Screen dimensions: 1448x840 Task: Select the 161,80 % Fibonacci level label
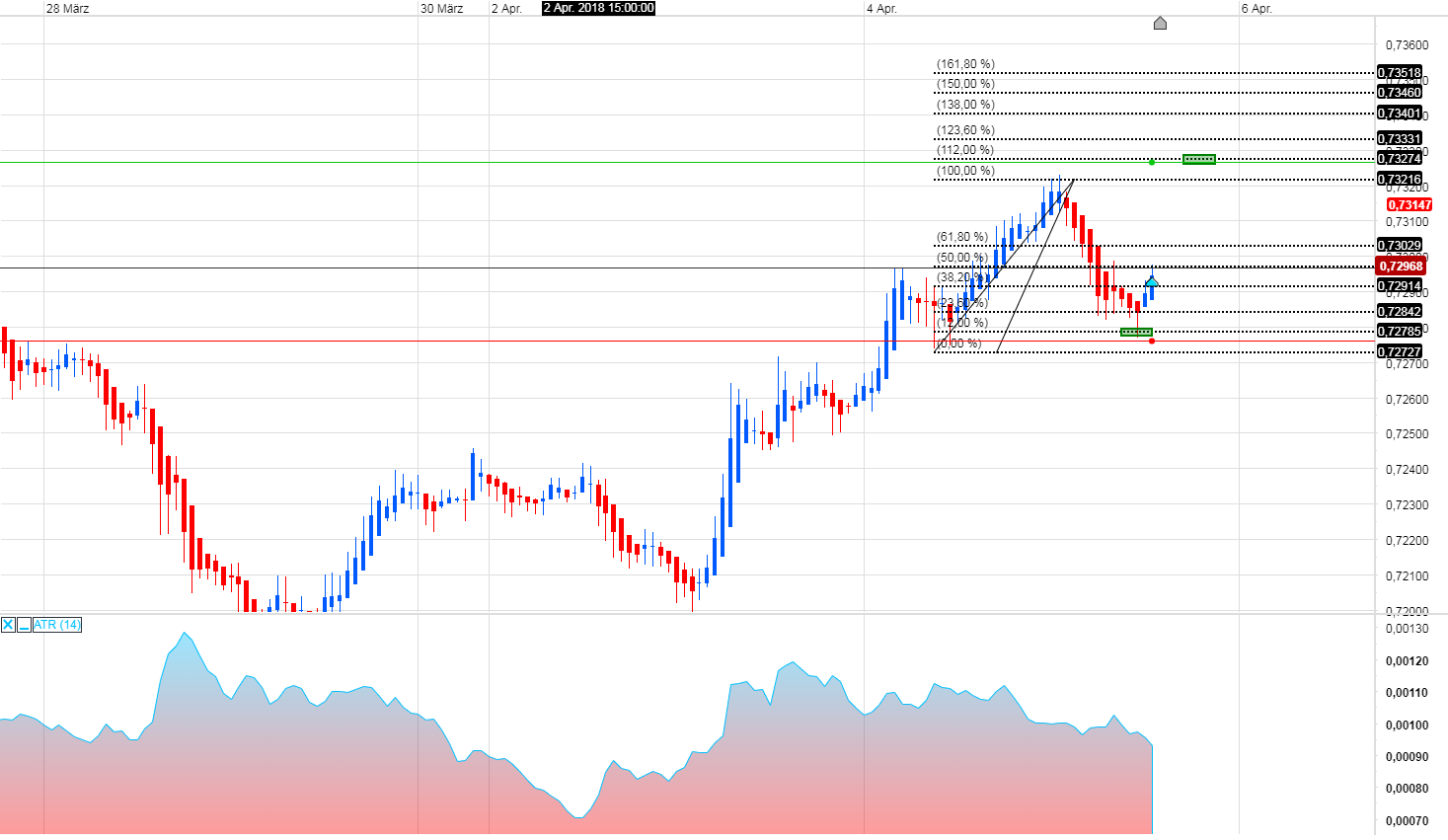tap(965, 64)
